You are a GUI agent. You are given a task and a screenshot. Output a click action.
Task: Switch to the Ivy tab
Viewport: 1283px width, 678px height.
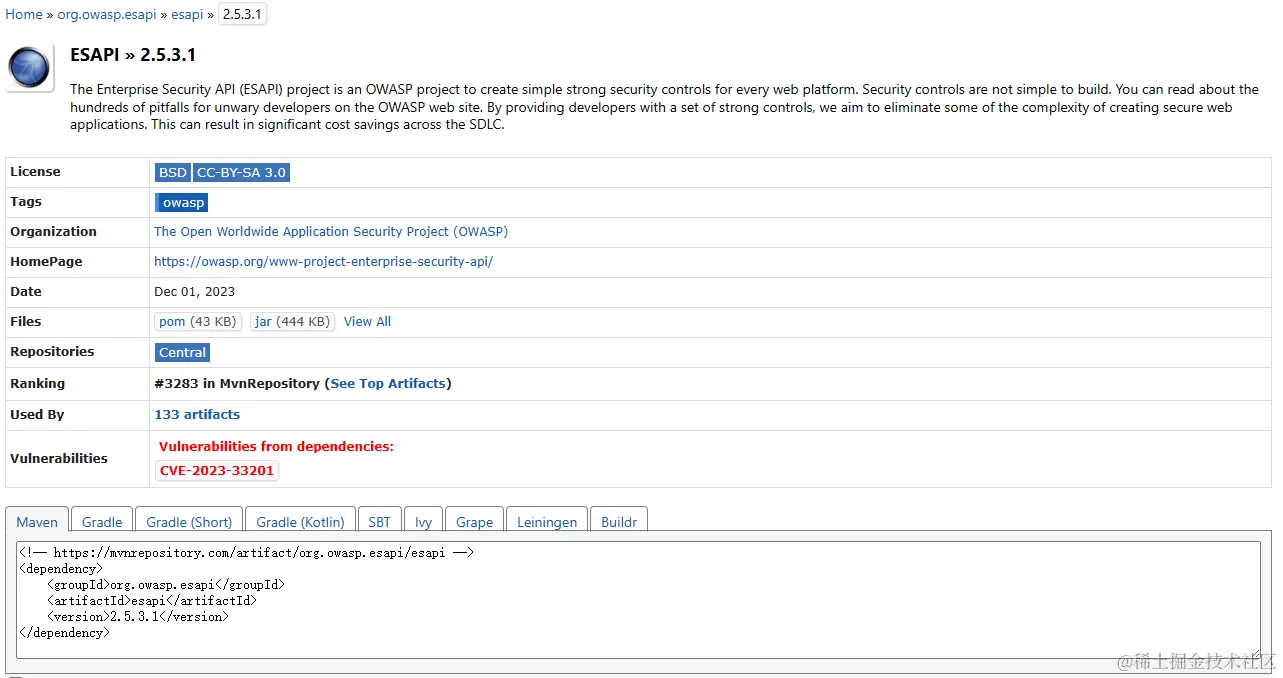tap(423, 522)
